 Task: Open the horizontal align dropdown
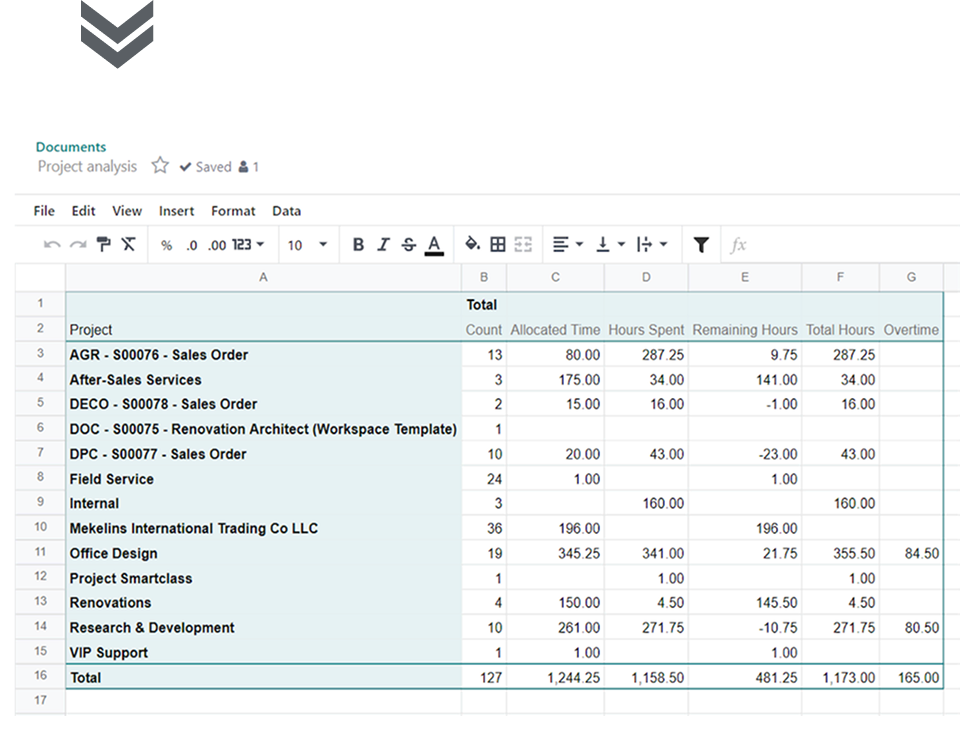(x=566, y=245)
